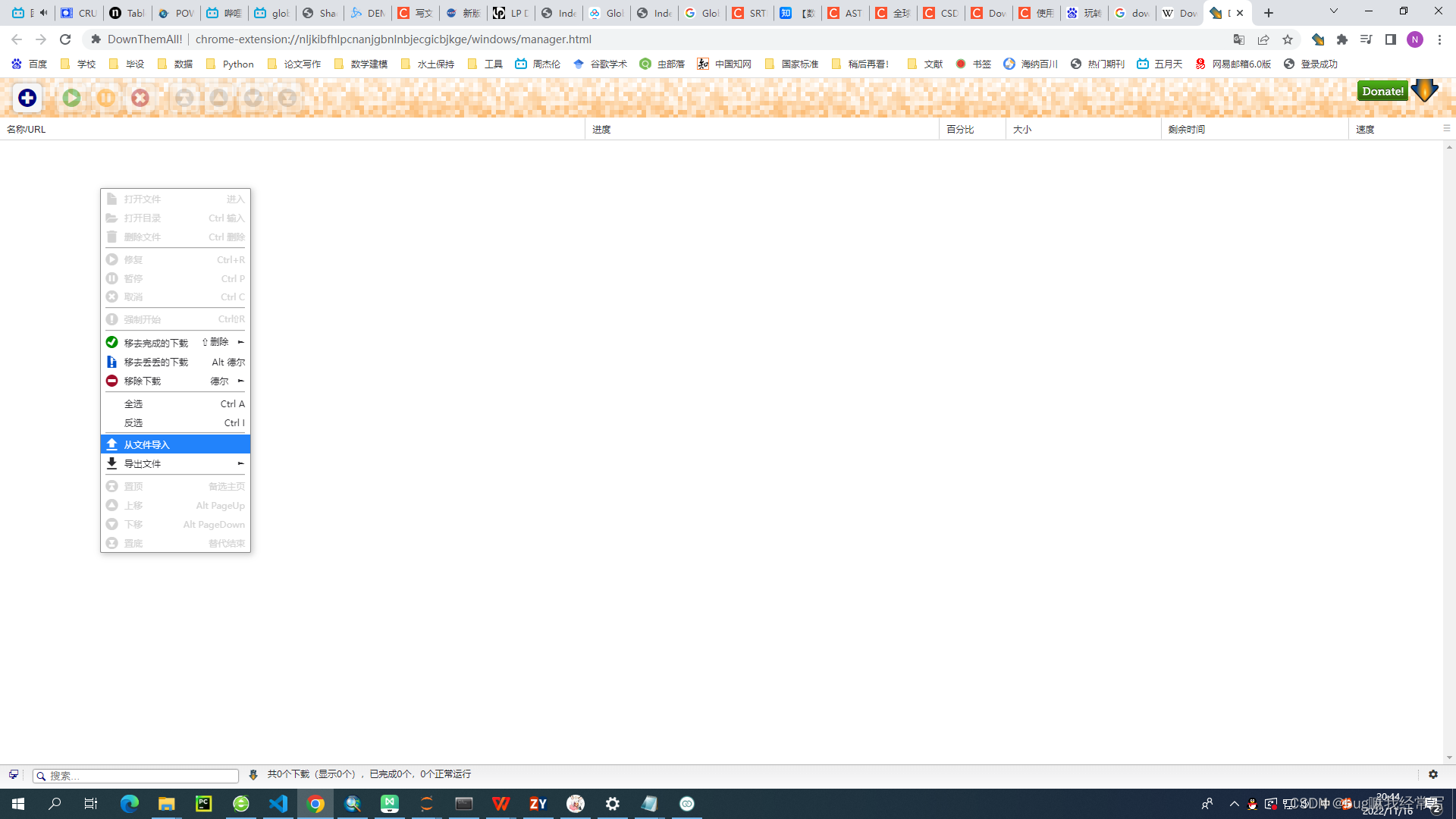
Task: Select 从文件导入 in context menu
Action: tap(175, 444)
